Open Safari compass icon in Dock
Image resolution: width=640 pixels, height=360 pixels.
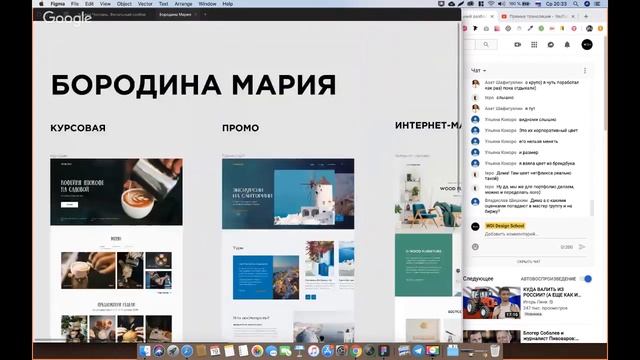pos(187,351)
